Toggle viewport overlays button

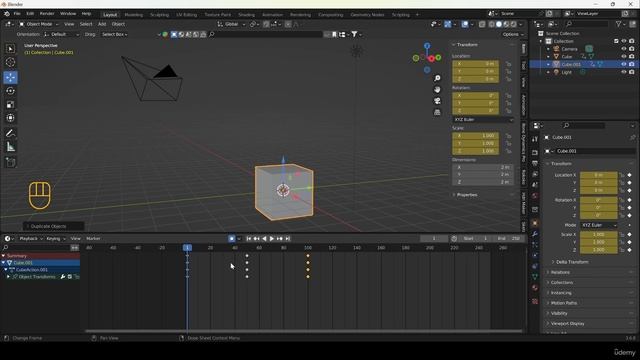pos(465,24)
